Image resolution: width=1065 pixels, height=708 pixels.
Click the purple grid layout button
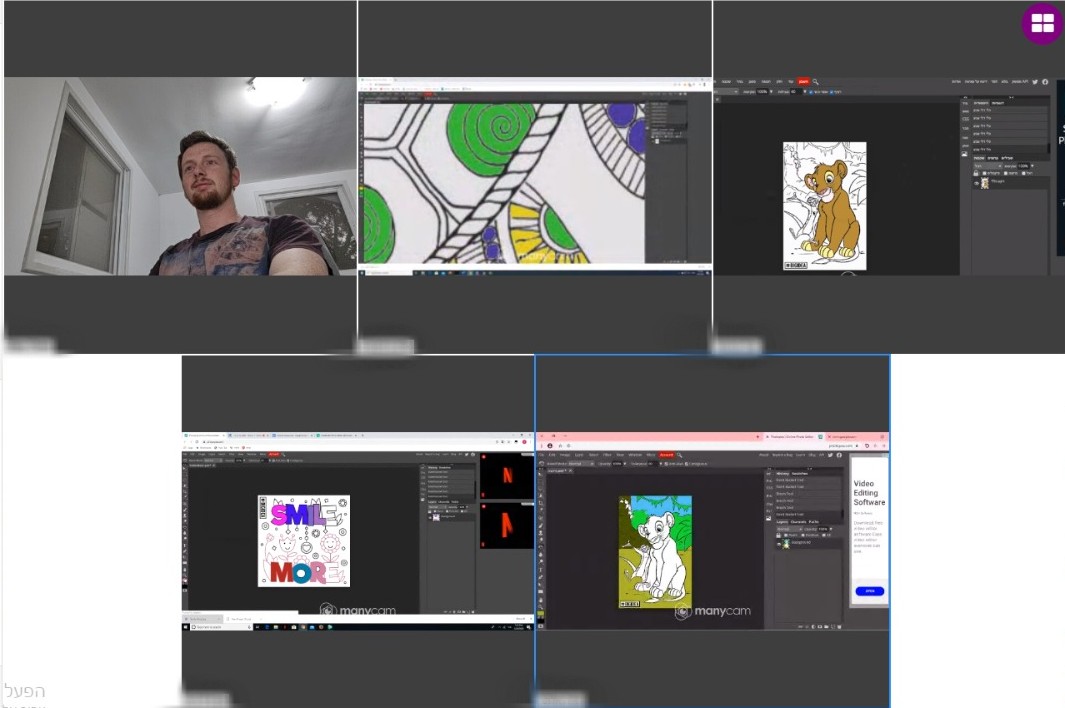(x=1042, y=24)
